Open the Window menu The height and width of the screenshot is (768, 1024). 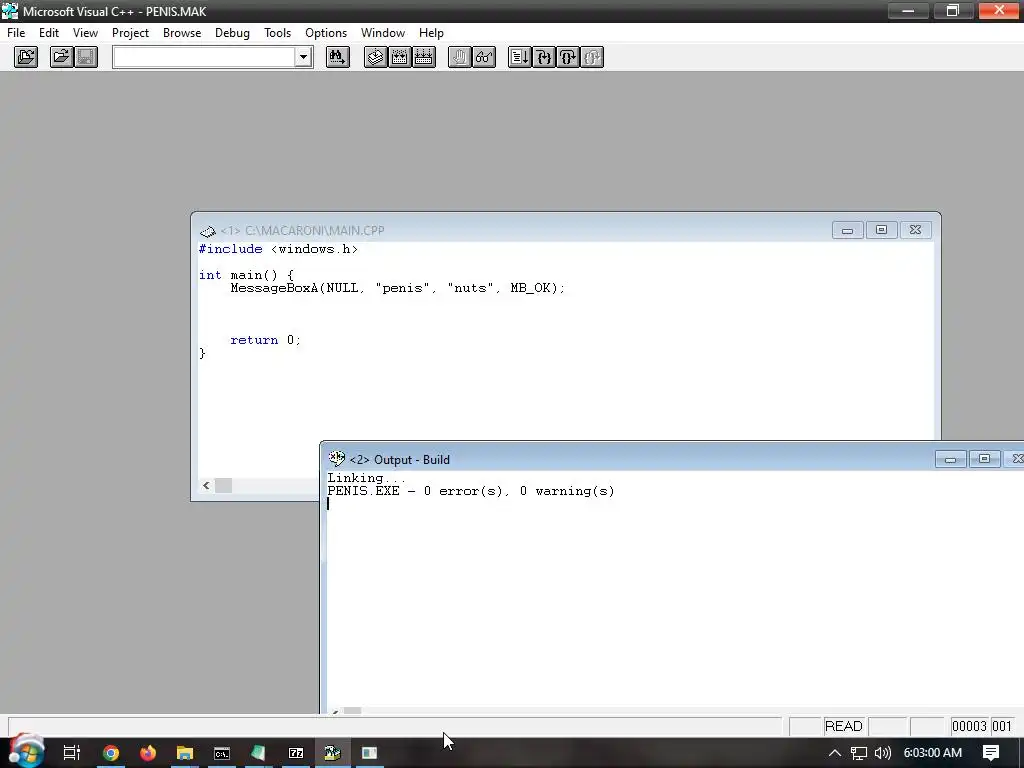point(383,33)
